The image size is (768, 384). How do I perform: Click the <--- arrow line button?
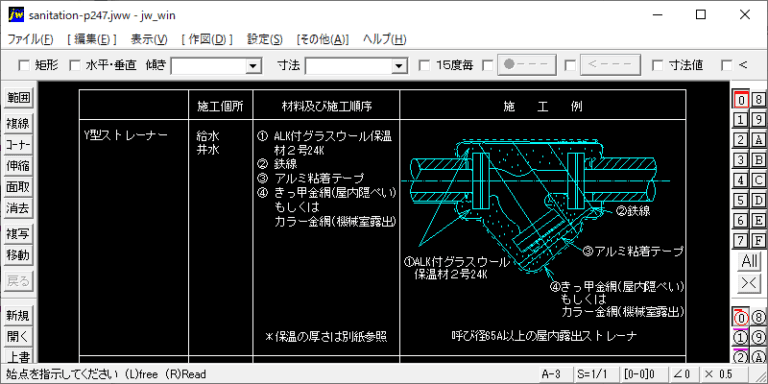point(610,65)
